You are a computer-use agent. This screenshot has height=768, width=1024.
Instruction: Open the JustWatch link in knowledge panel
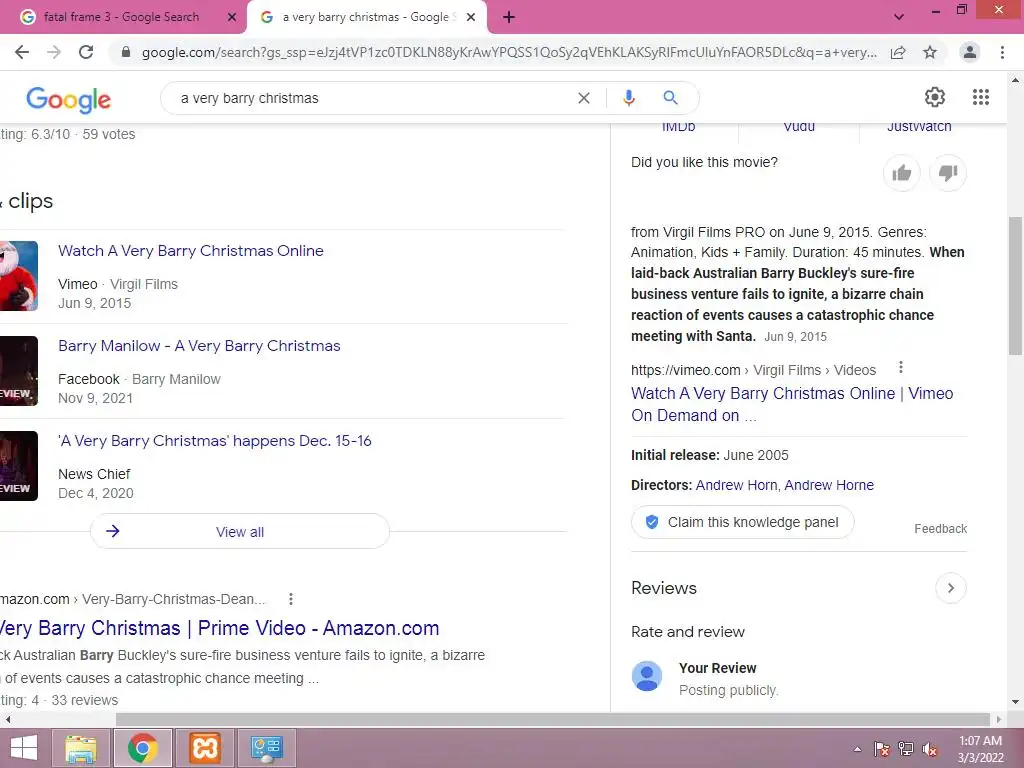point(919,127)
